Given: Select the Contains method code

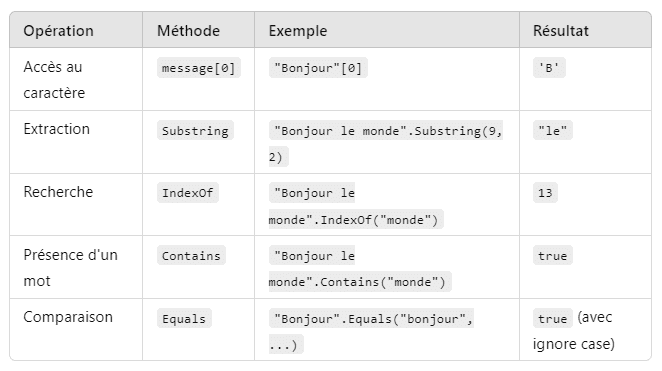Looking at the screenshot, I should (x=191, y=255).
